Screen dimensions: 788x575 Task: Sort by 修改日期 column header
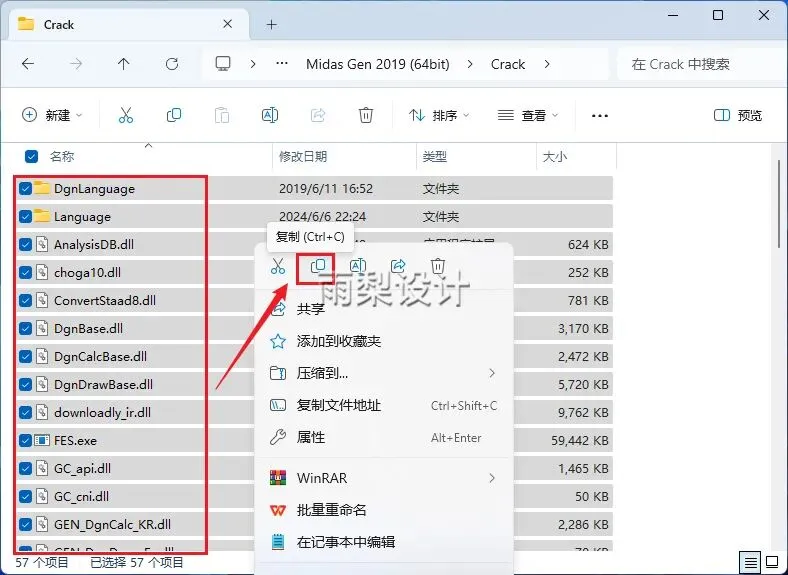tap(303, 156)
